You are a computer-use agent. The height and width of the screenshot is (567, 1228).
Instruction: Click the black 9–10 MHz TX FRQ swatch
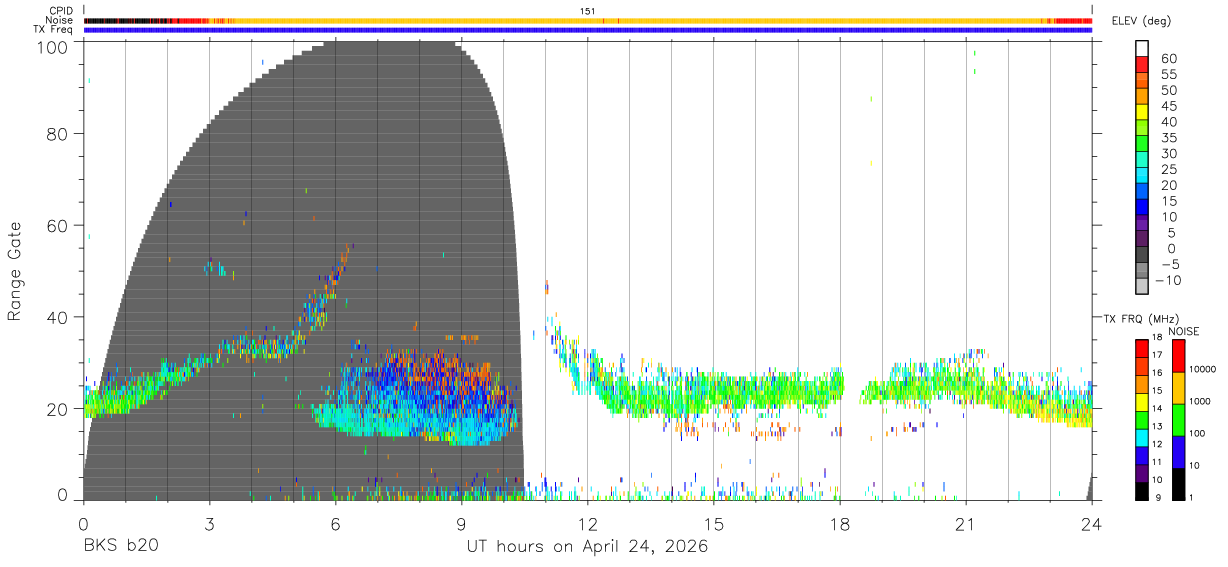tap(1141, 490)
